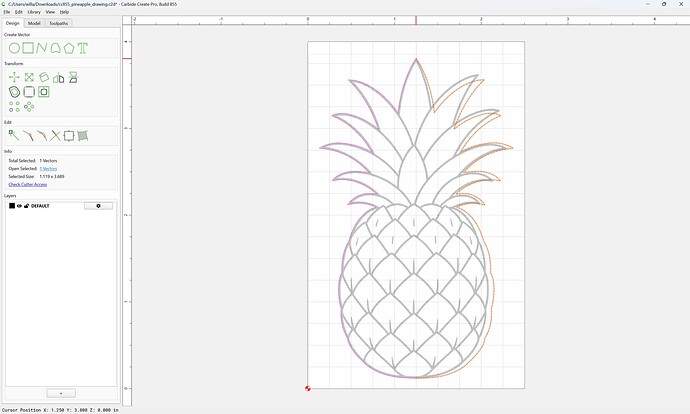
Task: Toggle DEFAULT layer visibility eye
Action: (19, 206)
